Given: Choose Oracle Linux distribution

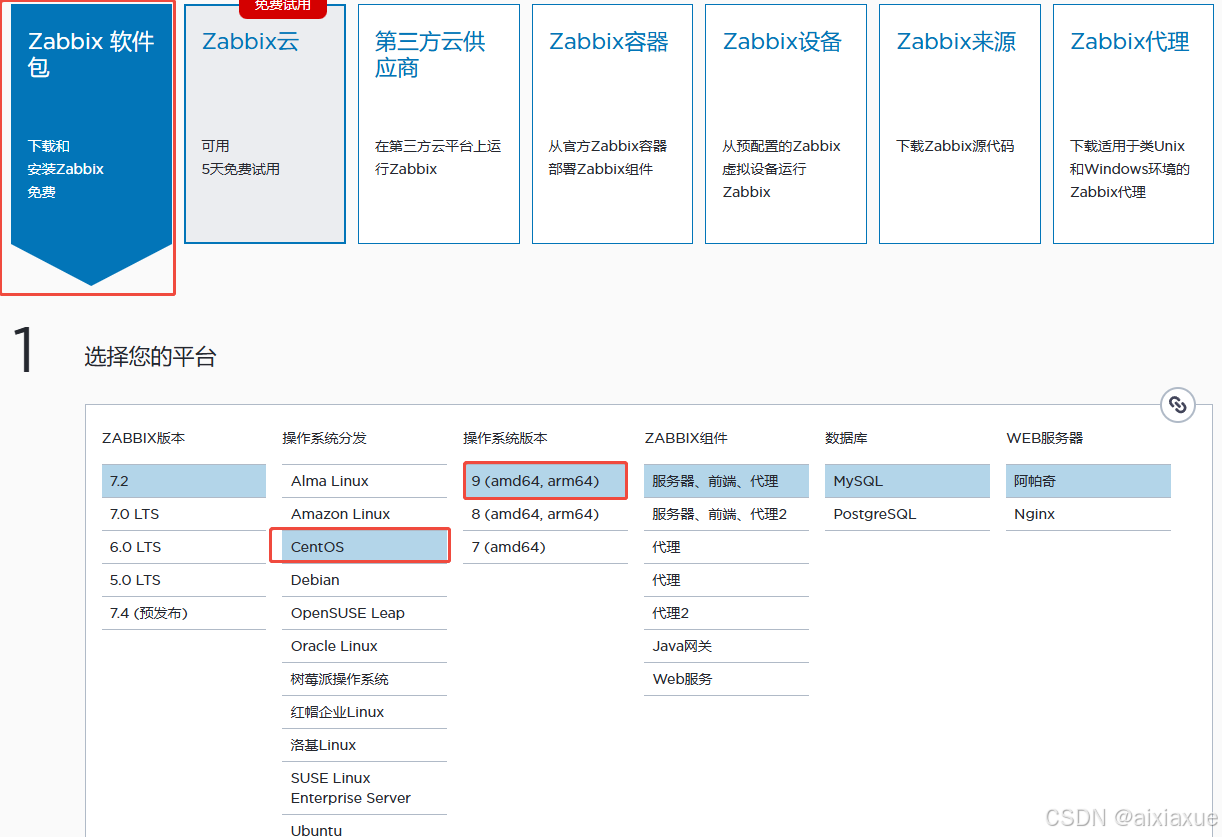Looking at the screenshot, I should [x=364, y=646].
